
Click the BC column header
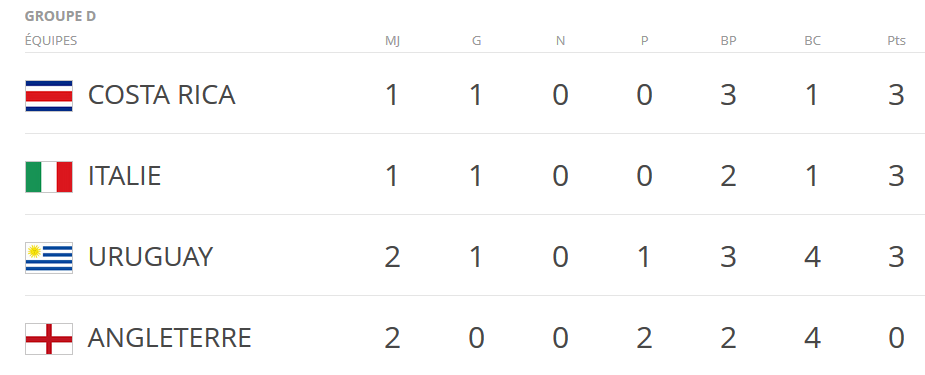click(x=812, y=41)
